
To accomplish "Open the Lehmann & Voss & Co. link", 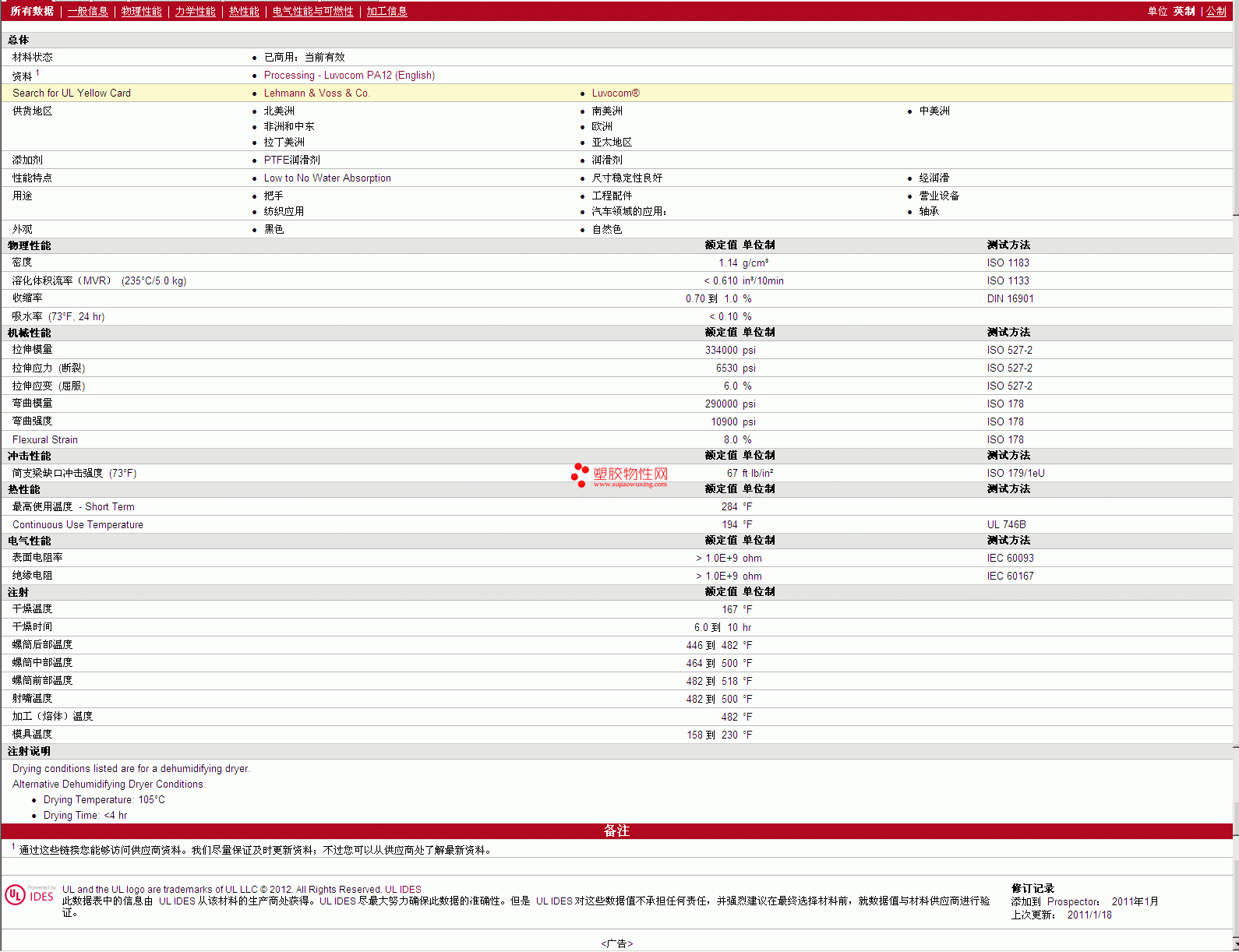I will pyautogui.click(x=316, y=93).
